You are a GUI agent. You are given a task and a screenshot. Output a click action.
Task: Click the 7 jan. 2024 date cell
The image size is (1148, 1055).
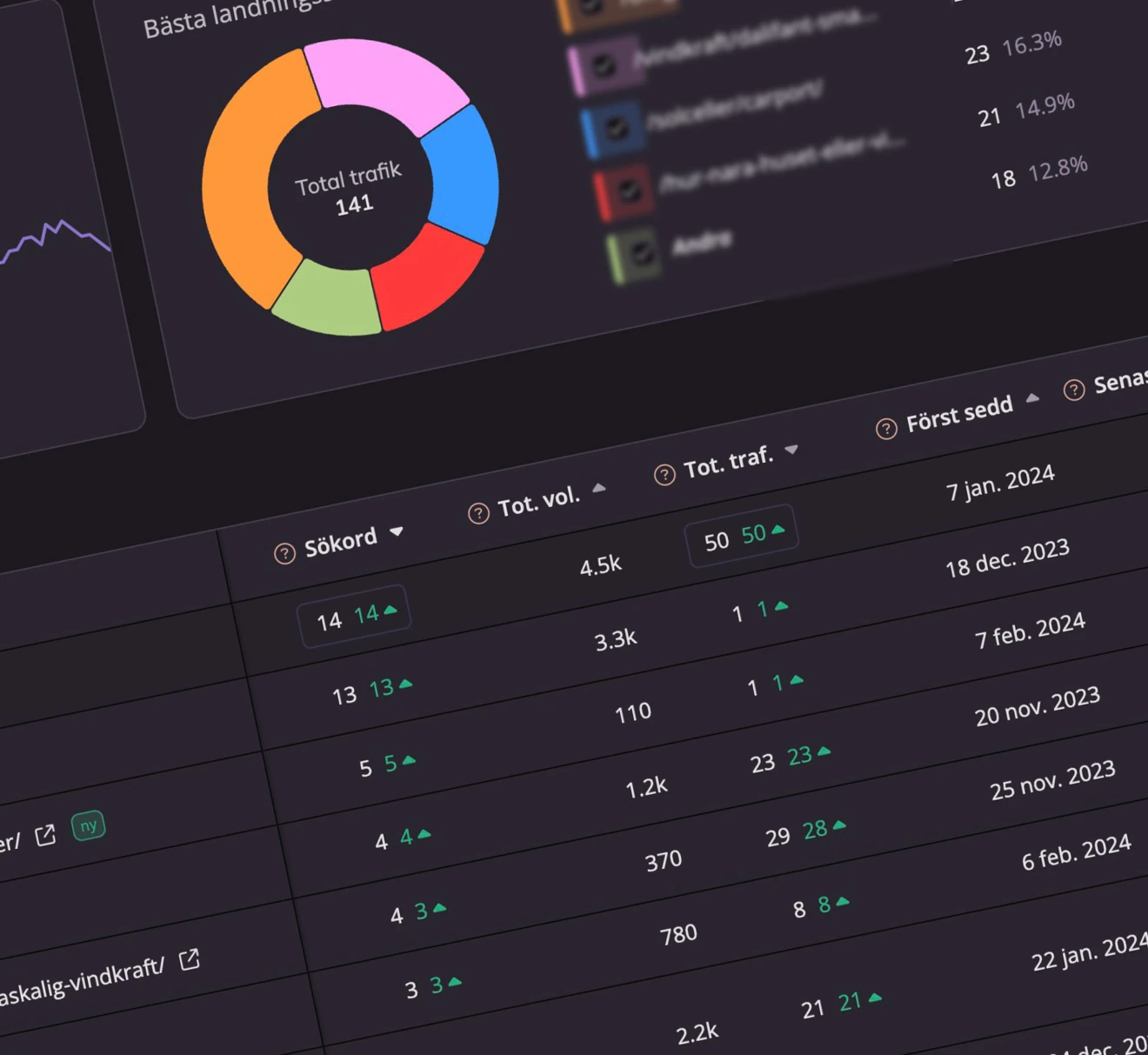pos(1000,483)
